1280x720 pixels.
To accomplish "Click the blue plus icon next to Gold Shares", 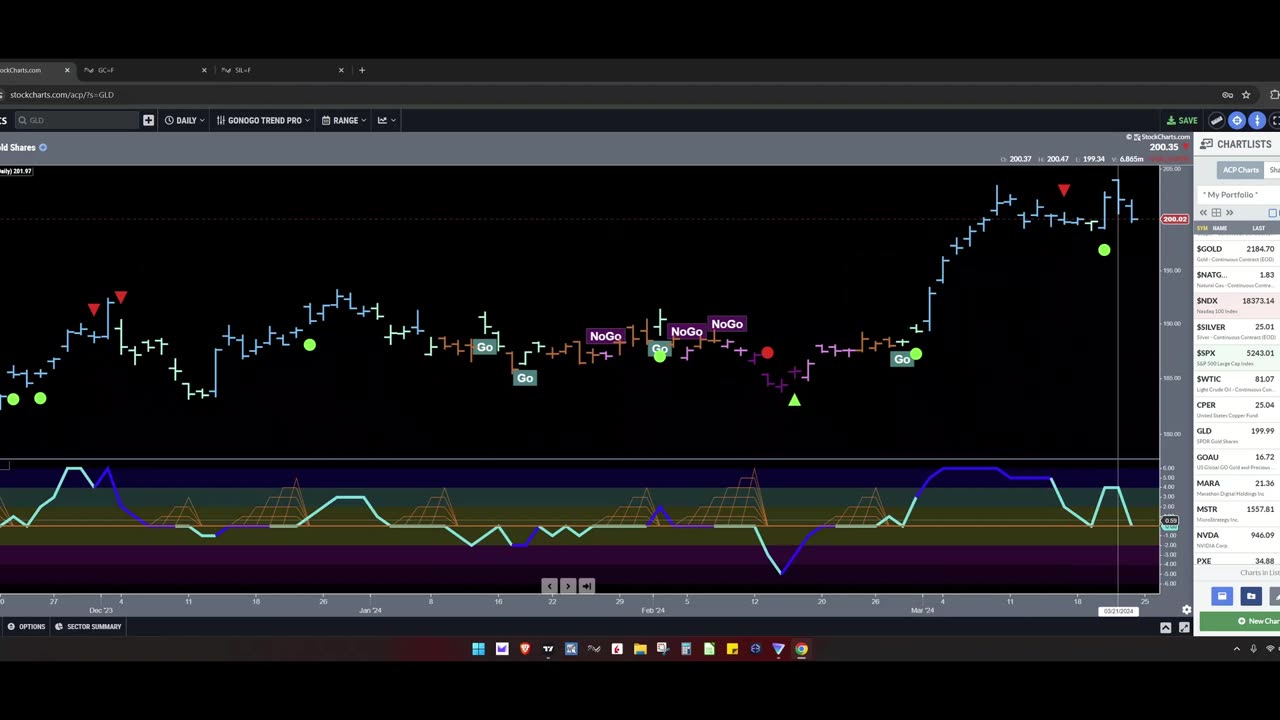I will [x=42, y=147].
